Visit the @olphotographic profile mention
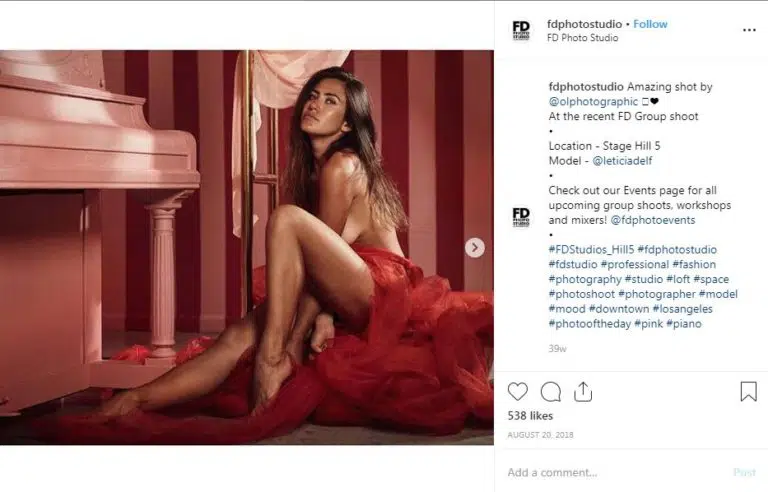Image resolution: width=768 pixels, height=492 pixels. [593, 101]
